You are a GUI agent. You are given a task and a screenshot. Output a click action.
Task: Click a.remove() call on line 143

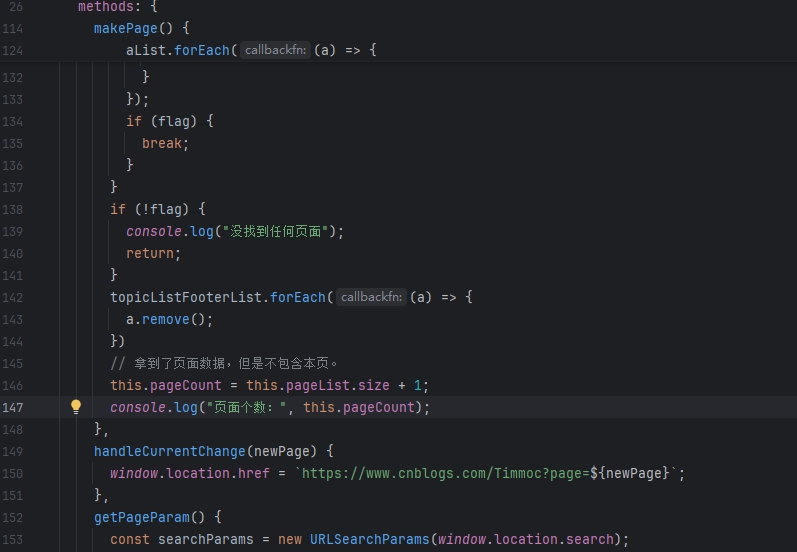point(169,319)
